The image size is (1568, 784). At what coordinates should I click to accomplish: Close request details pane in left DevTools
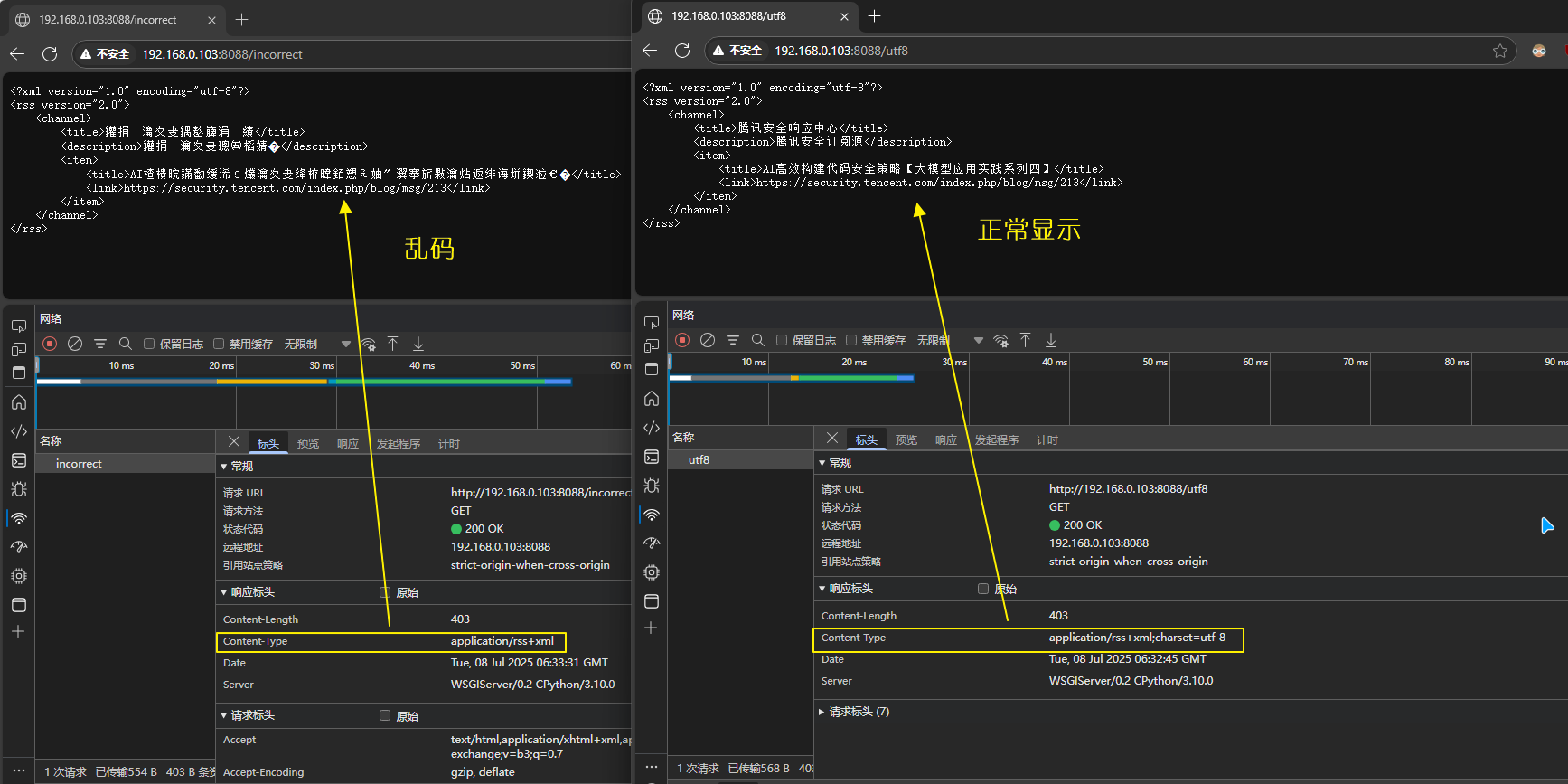click(234, 441)
